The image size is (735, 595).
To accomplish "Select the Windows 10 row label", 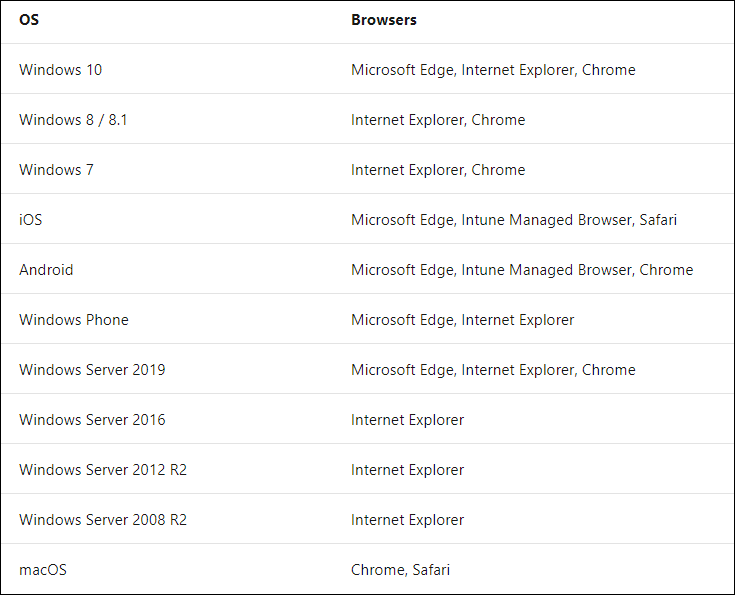I will click(x=60, y=70).
